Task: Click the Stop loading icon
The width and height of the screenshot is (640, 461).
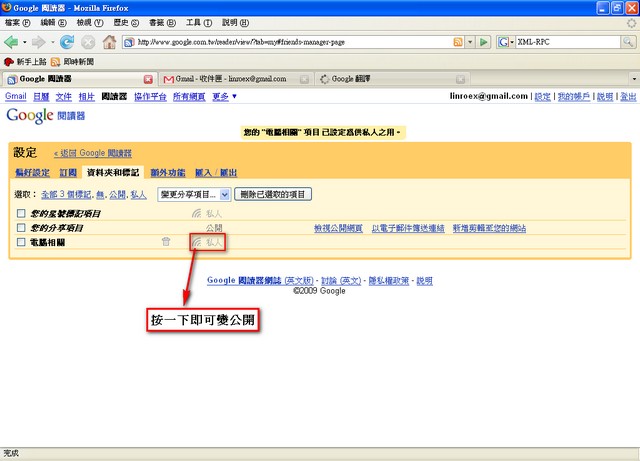Action: pos(88,42)
